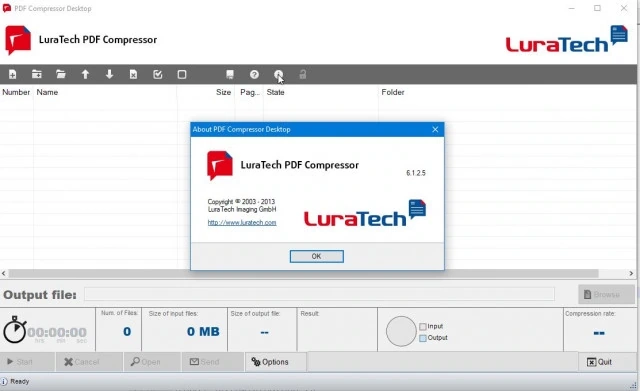Click the horizontal scrollbar right arrow
The image size is (640, 391).
tap(631, 273)
